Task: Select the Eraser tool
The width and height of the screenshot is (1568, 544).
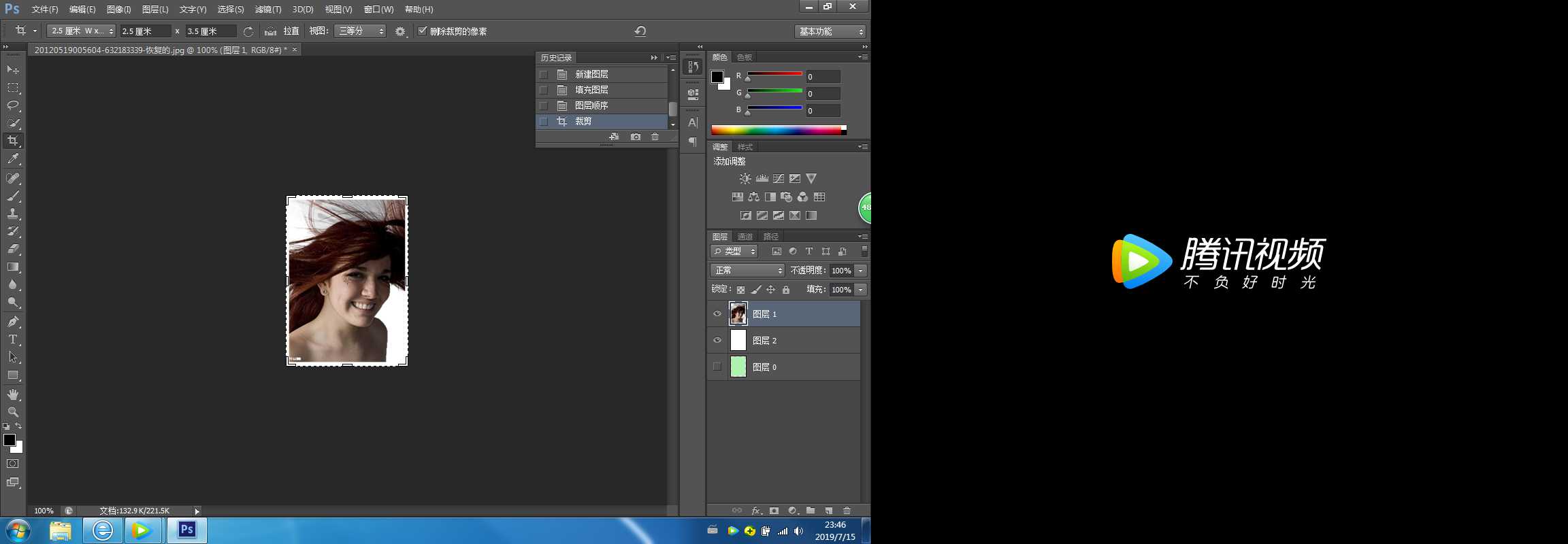Action: click(x=13, y=249)
